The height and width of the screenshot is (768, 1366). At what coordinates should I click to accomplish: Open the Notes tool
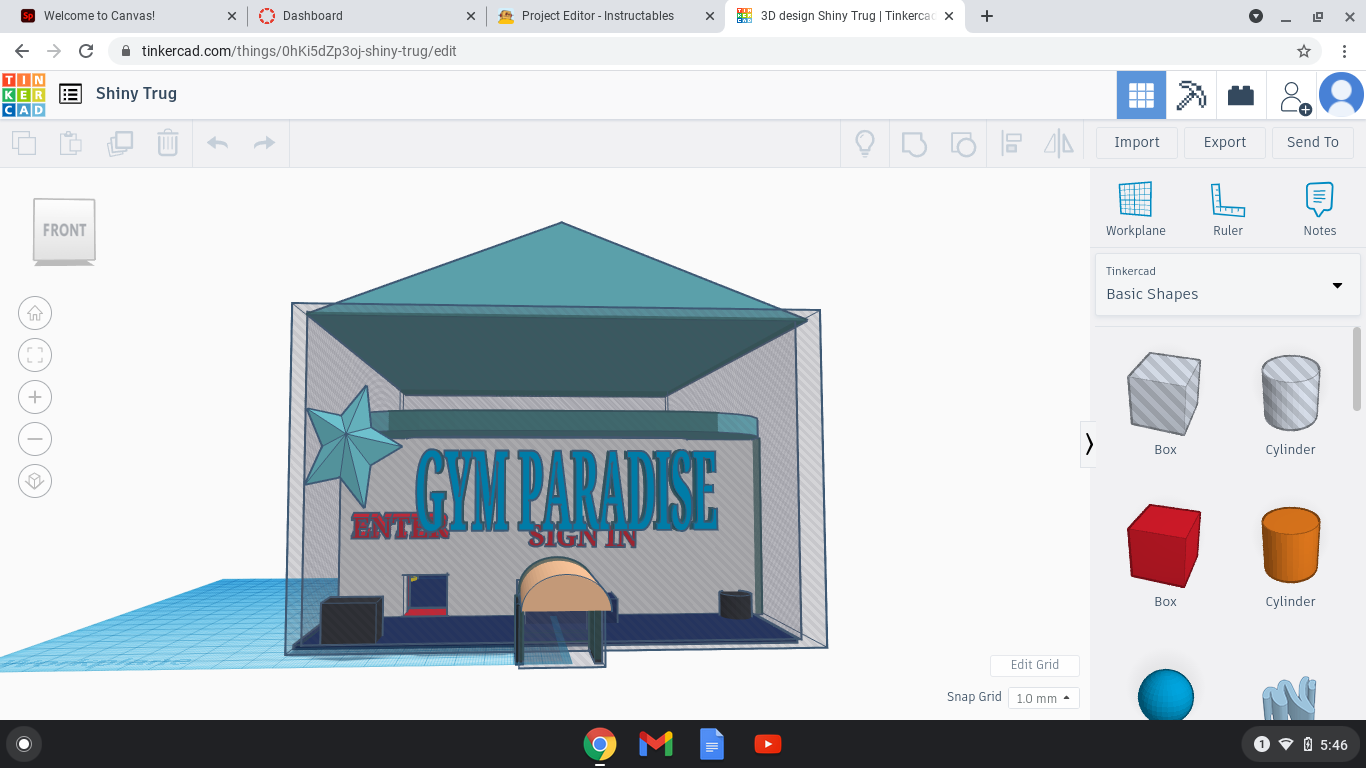click(x=1319, y=205)
